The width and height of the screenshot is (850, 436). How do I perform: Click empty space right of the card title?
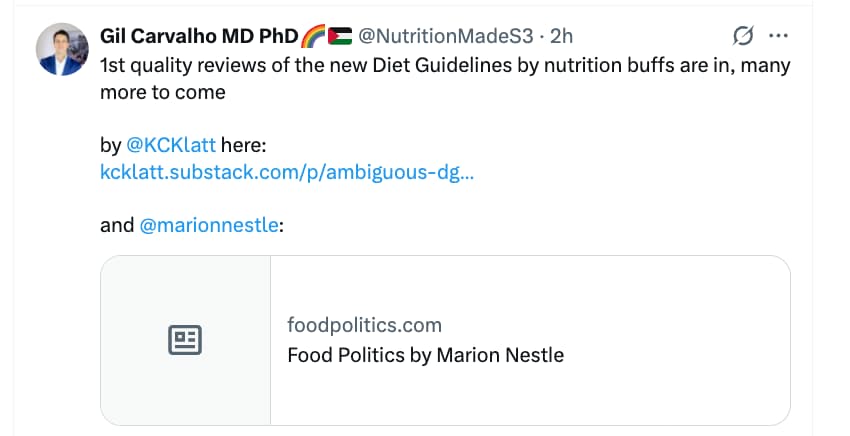(x=680, y=355)
